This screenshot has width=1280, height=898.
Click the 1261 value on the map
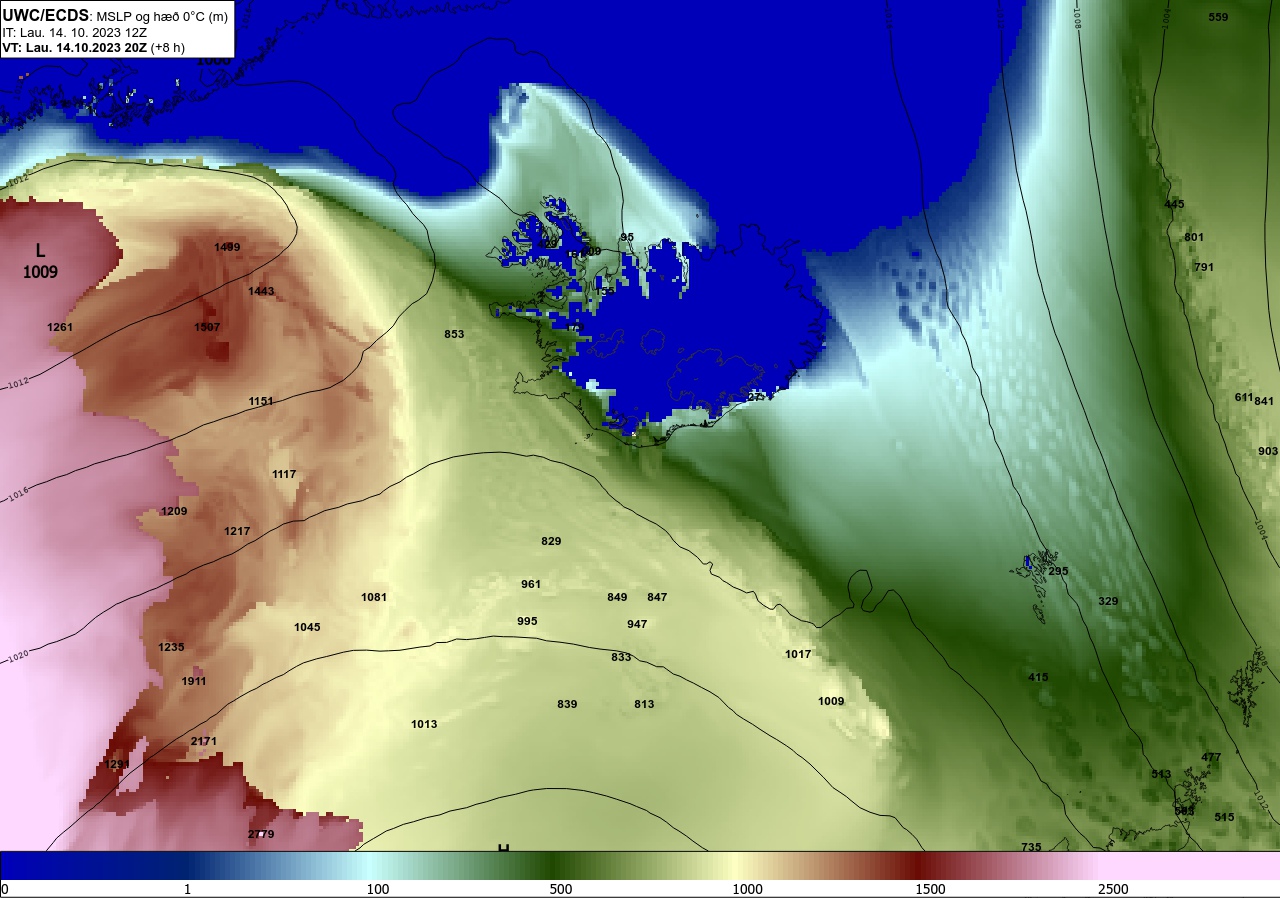point(60,327)
